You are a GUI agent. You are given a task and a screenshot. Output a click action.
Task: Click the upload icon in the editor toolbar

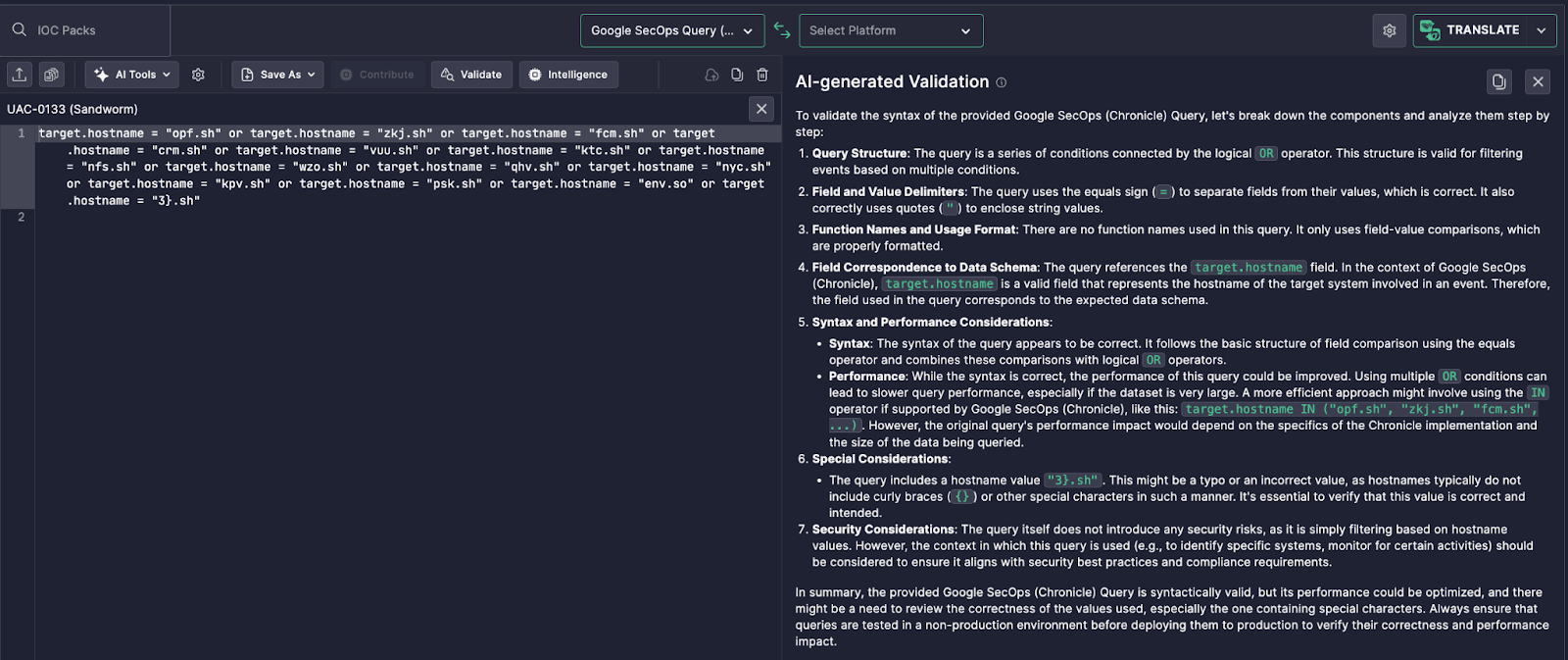[20, 75]
